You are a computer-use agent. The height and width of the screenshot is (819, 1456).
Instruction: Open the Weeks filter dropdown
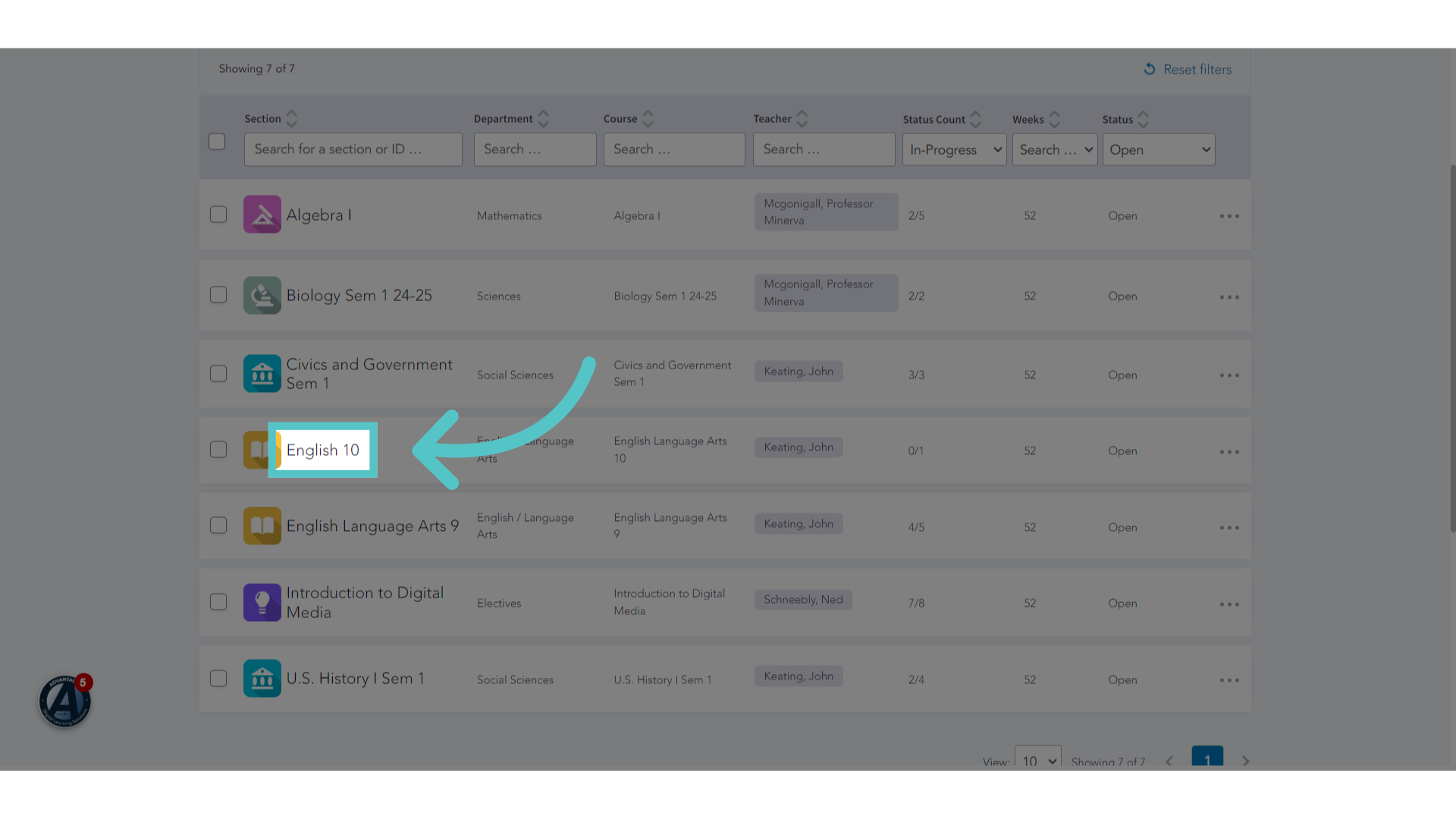click(1055, 149)
